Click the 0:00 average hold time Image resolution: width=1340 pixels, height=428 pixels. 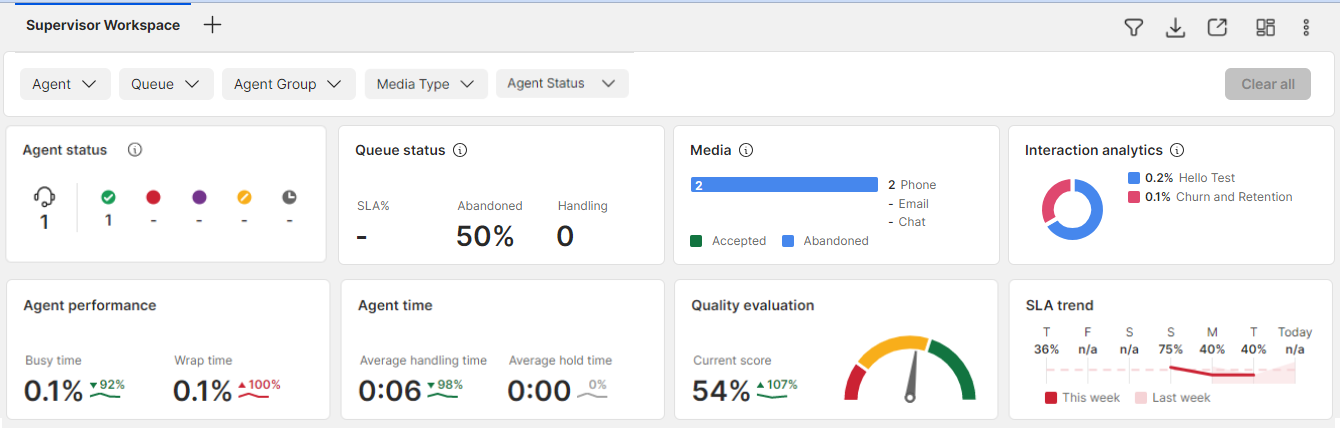539,391
